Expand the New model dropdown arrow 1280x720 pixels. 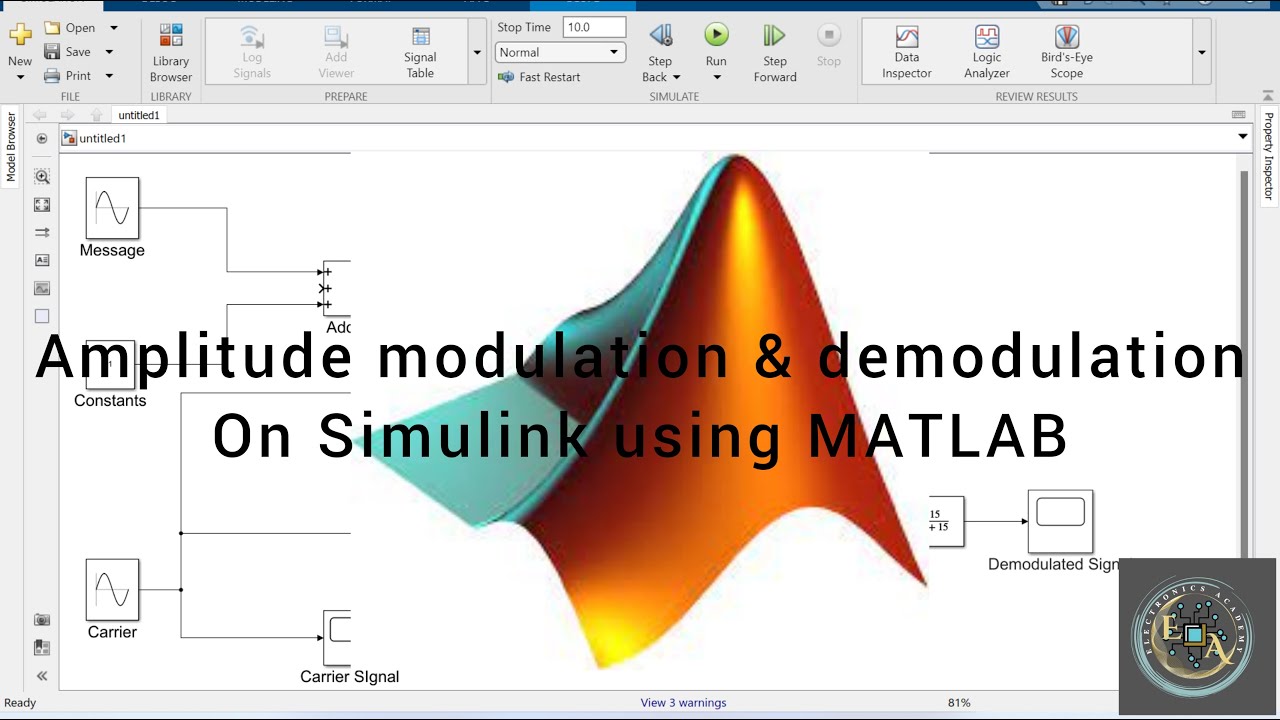[x=20, y=76]
